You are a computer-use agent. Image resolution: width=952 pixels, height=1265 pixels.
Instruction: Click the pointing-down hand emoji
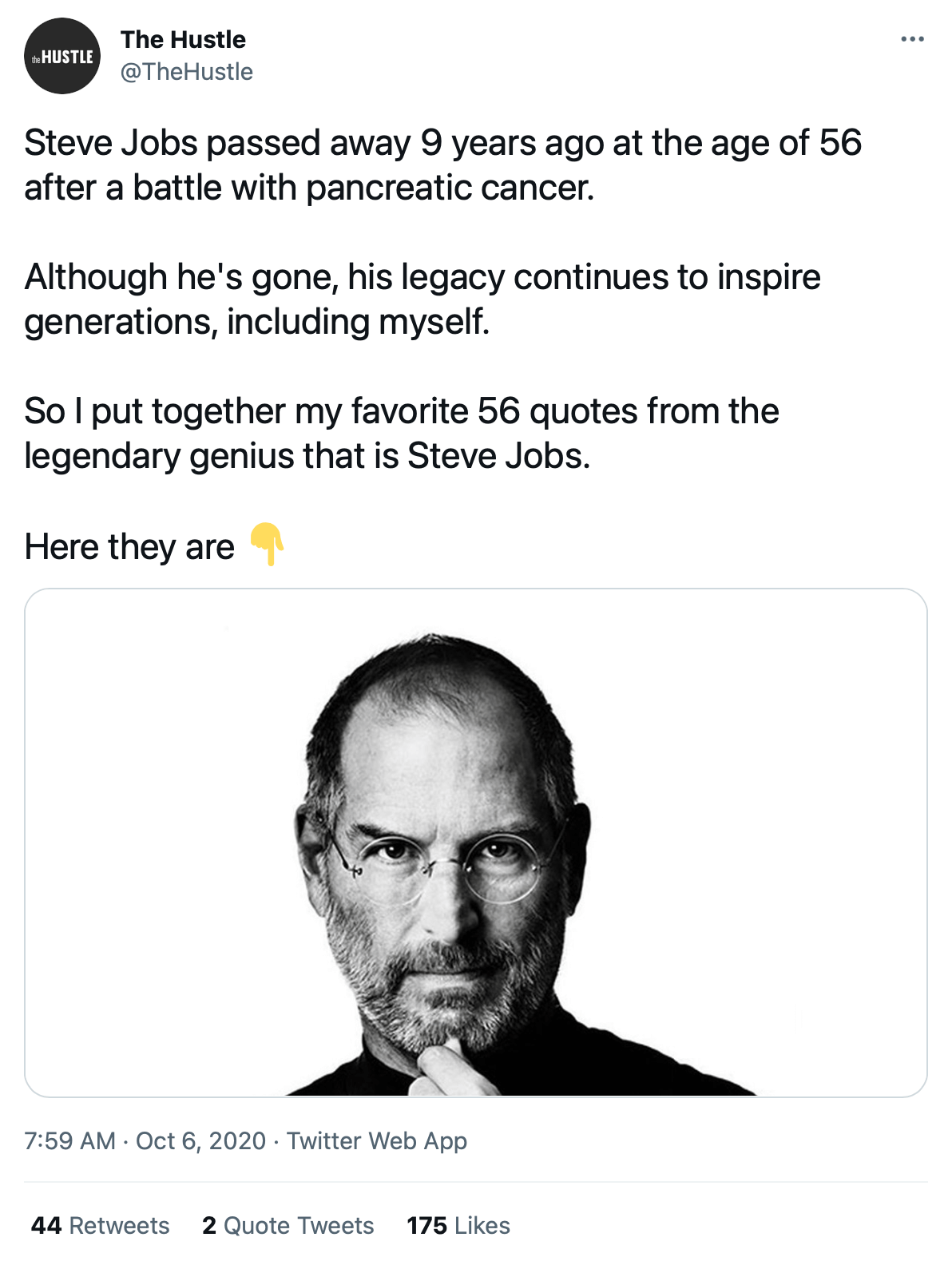coord(268,545)
